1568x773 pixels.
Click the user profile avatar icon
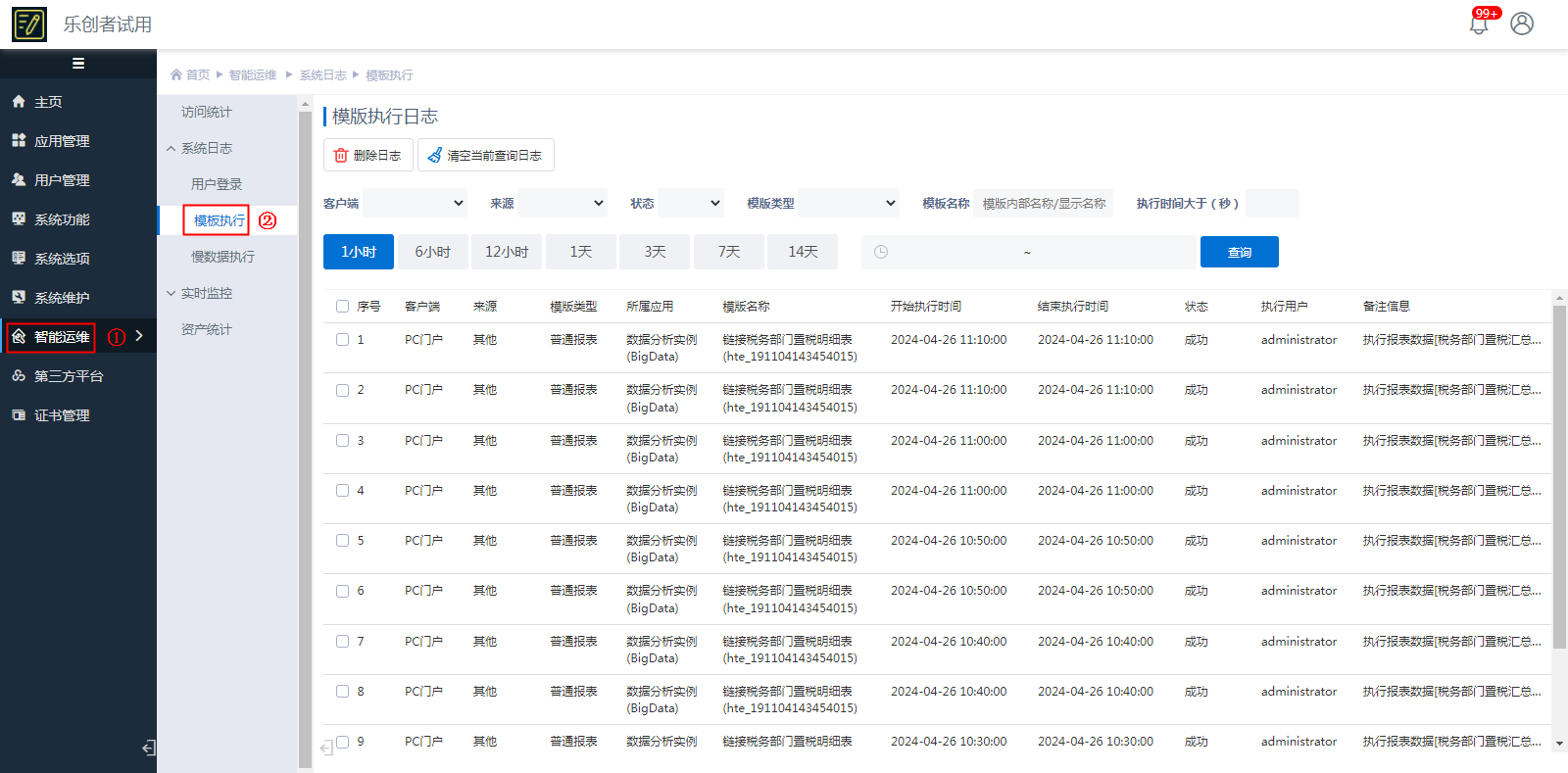tap(1521, 24)
